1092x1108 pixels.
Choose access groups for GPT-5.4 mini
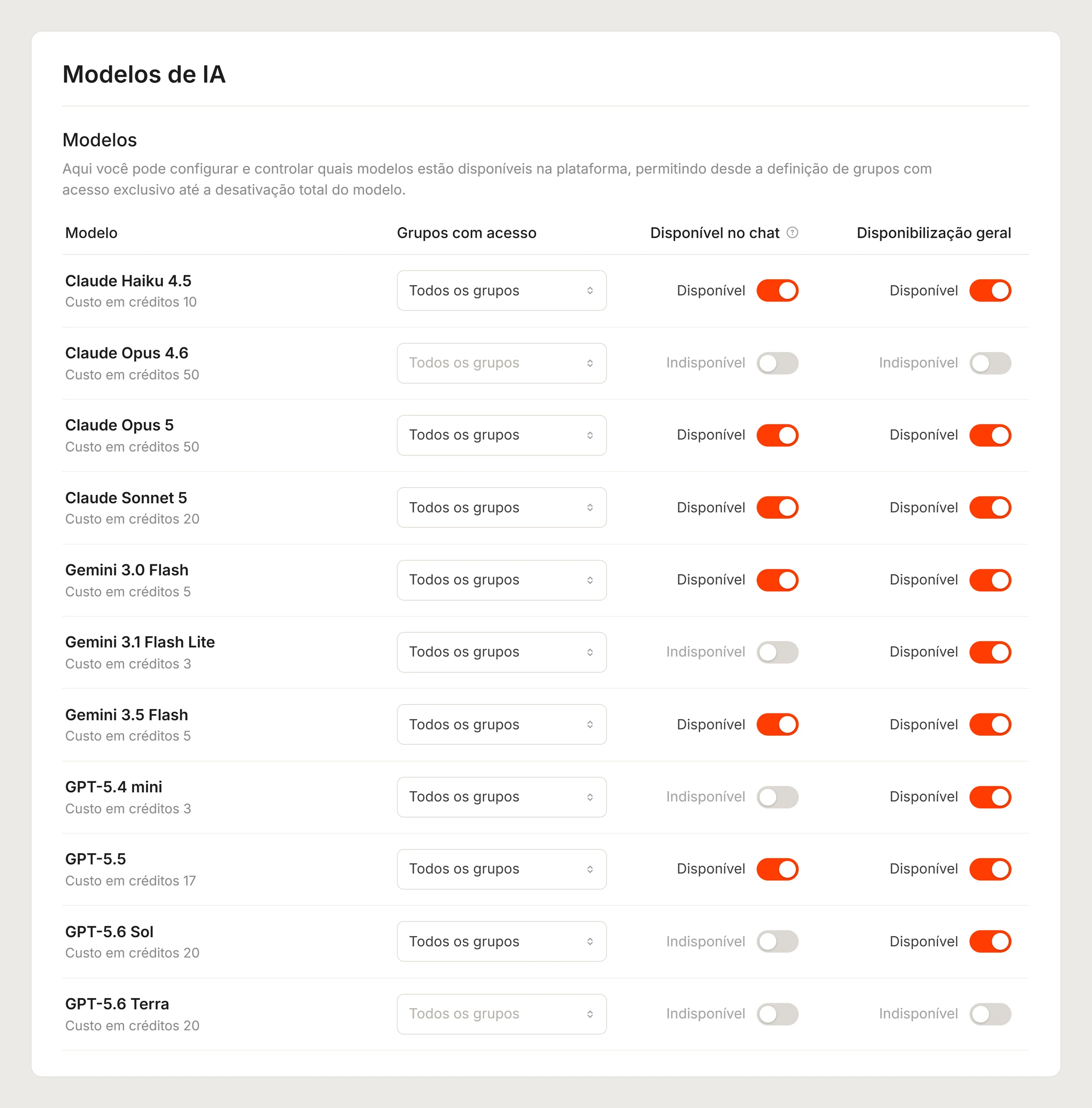pos(501,797)
